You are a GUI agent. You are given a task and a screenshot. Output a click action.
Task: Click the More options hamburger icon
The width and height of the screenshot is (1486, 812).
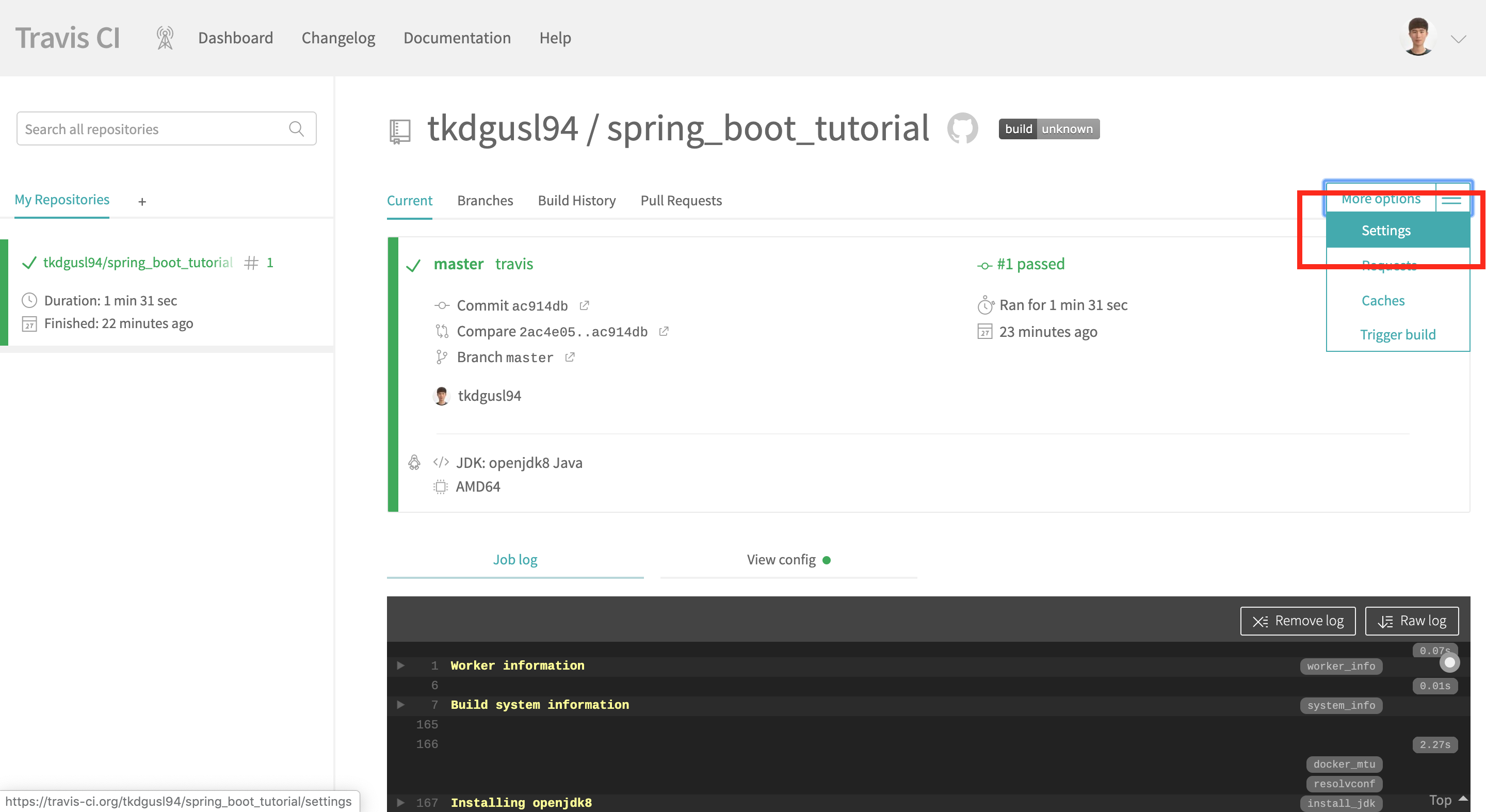(x=1451, y=200)
